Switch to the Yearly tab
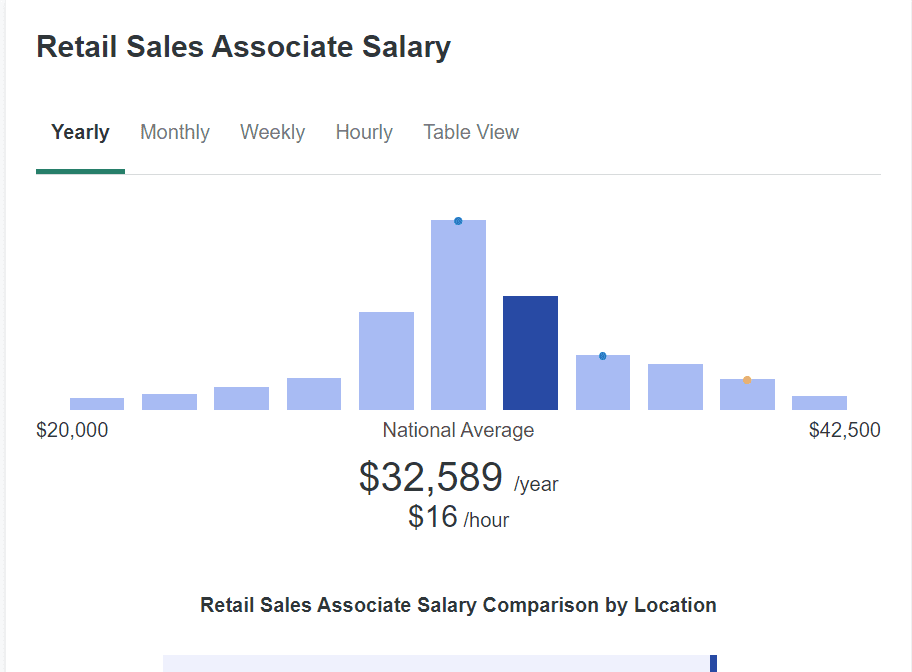Image resolution: width=912 pixels, height=672 pixels. tap(80, 133)
